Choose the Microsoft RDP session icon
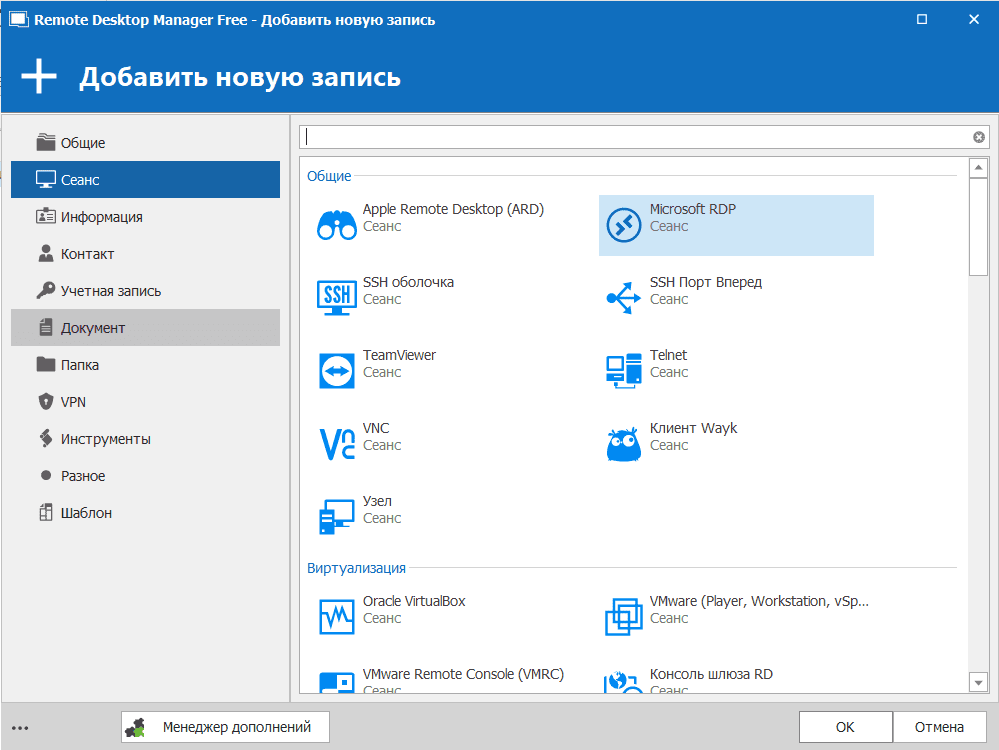Screen dimensions: 999x750 click(623, 225)
